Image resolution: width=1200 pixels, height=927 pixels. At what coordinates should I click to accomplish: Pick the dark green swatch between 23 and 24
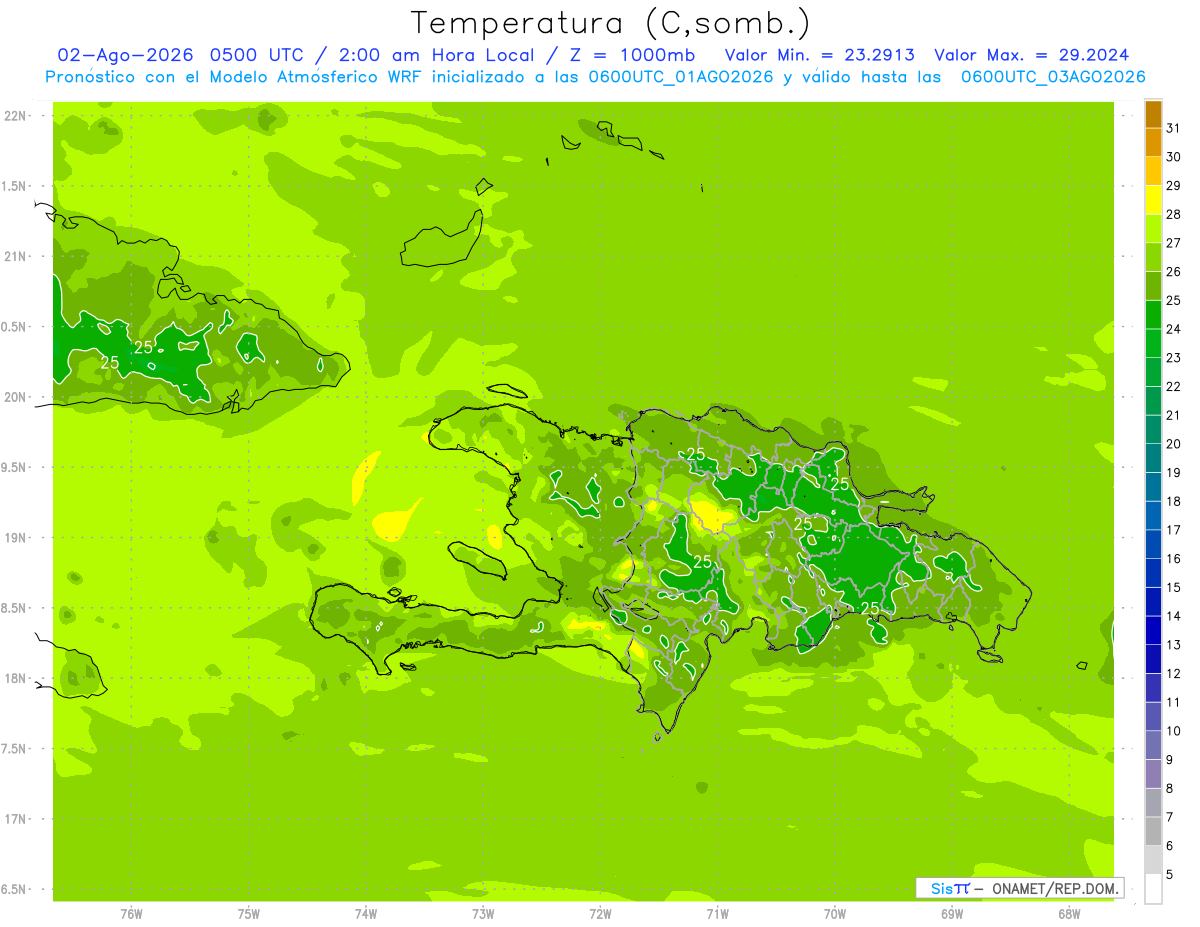click(1153, 343)
